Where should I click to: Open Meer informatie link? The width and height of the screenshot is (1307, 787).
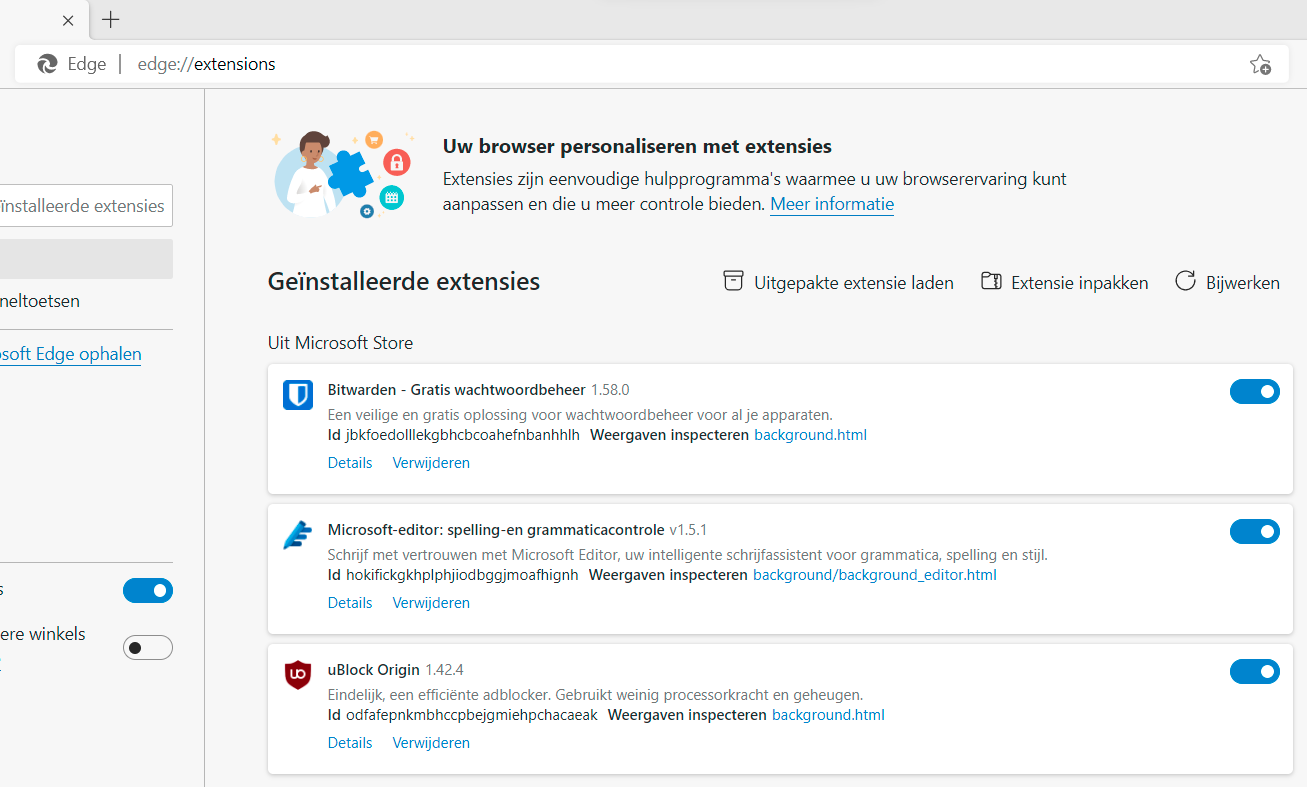click(831, 204)
